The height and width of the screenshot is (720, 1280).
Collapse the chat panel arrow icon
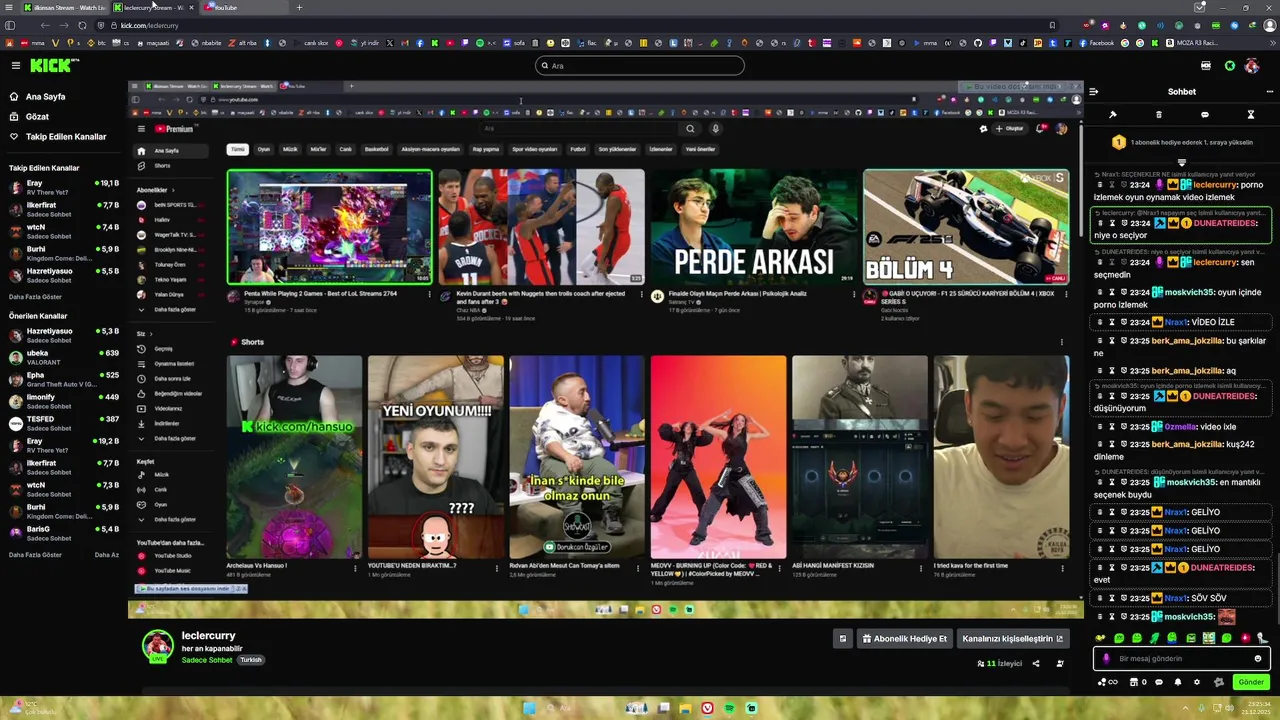pos(1094,92)
